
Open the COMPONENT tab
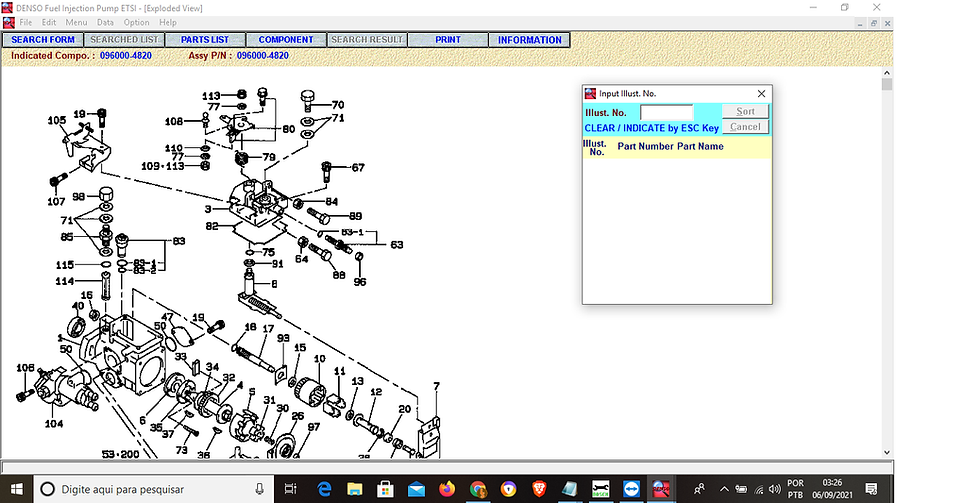(x=286, y=39)
